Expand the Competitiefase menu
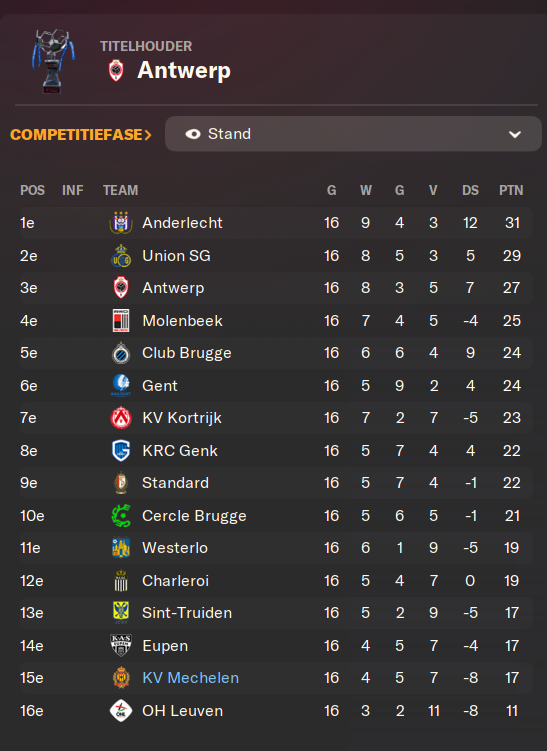The height and width of the screenshot is (751, 547). click(81, 135)
